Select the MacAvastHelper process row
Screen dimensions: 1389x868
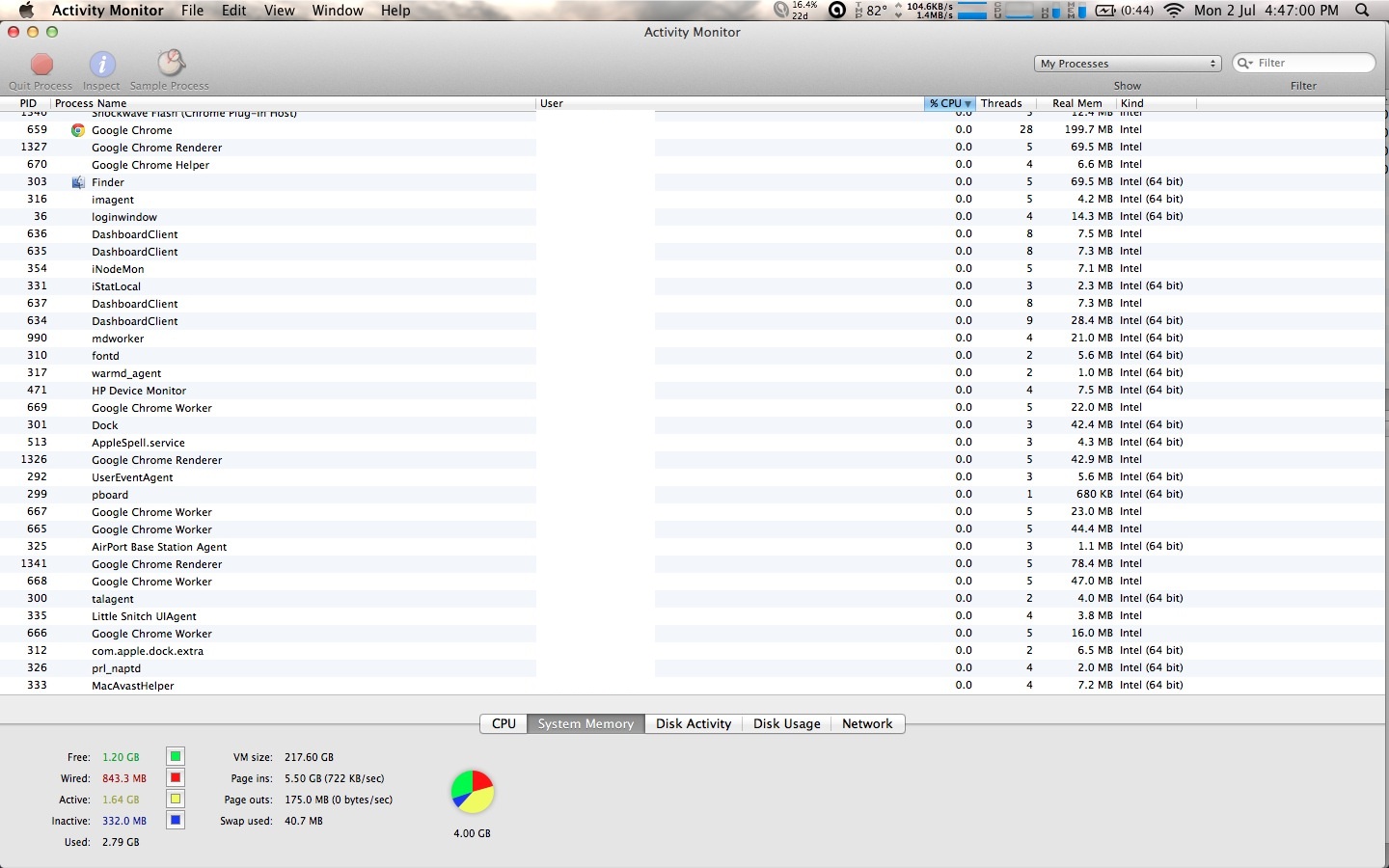[x=694, y=686]
